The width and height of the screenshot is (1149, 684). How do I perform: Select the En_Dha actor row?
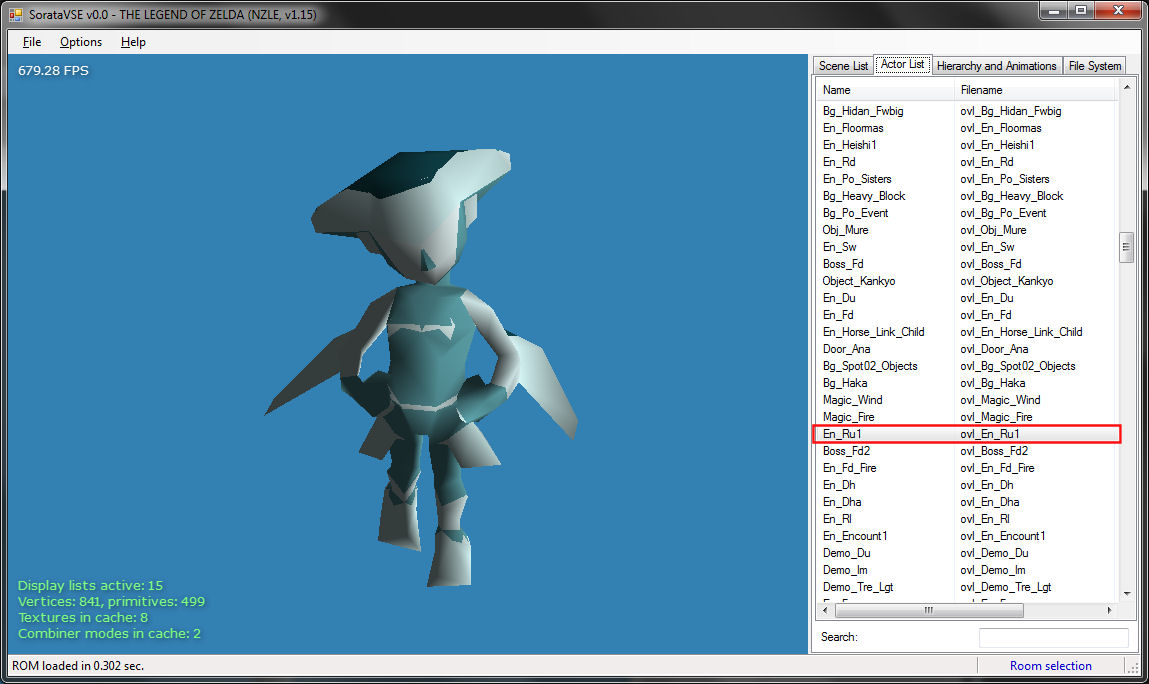click(967, 502)
